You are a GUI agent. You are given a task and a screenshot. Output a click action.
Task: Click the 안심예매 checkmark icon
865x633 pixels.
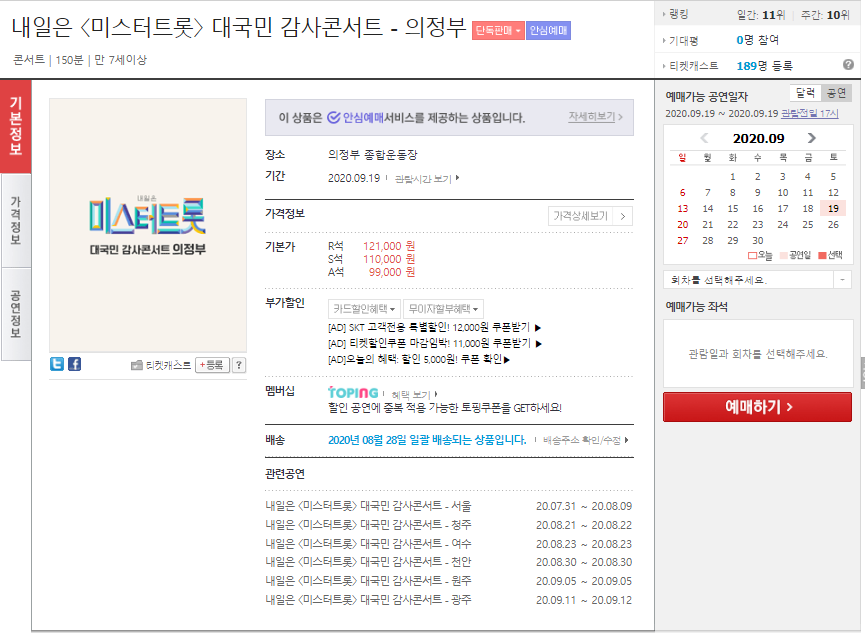334,118
